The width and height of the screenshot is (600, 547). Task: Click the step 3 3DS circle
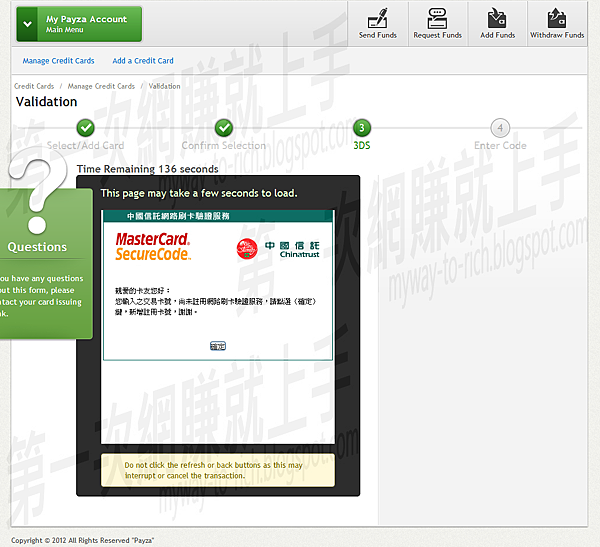point(362,128)
